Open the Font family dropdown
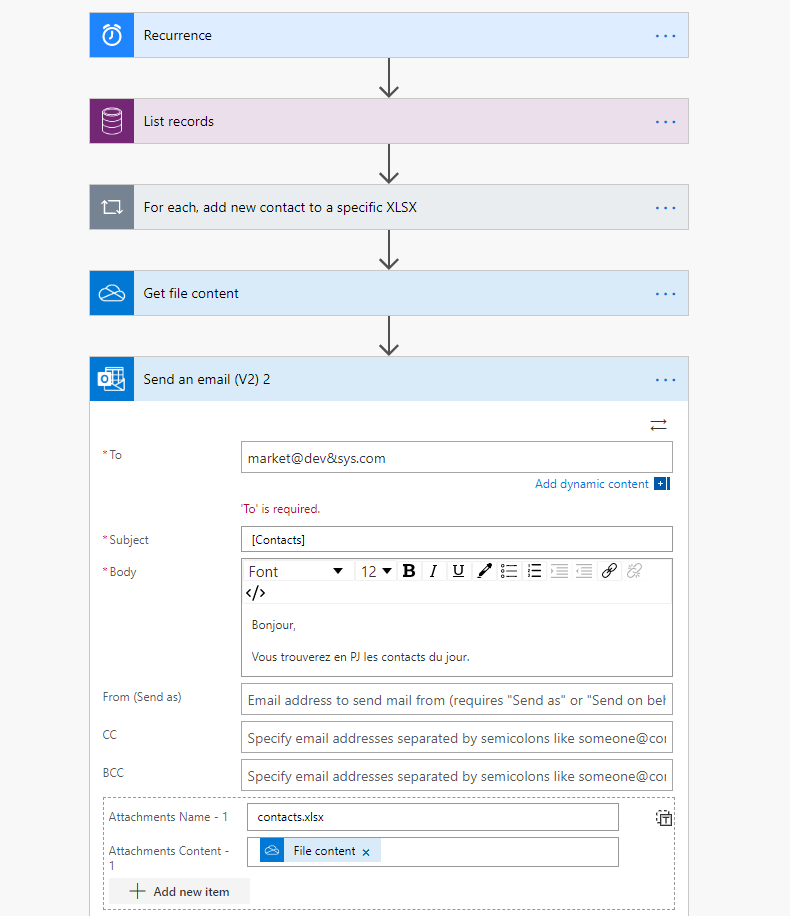The width and height of the screenshot is (790, 916). pos(297,571)
